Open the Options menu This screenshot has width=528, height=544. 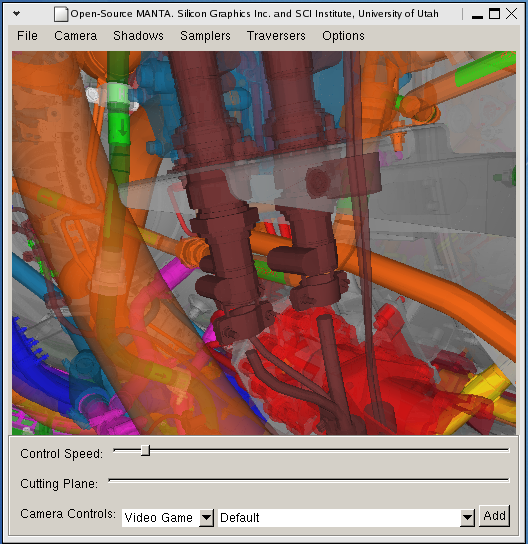tap(343, 36)
